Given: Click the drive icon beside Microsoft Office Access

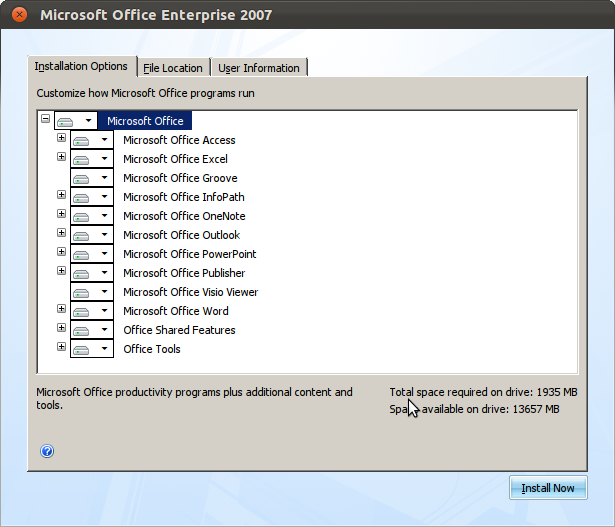Looking at the screenshot, I should 81,141.
